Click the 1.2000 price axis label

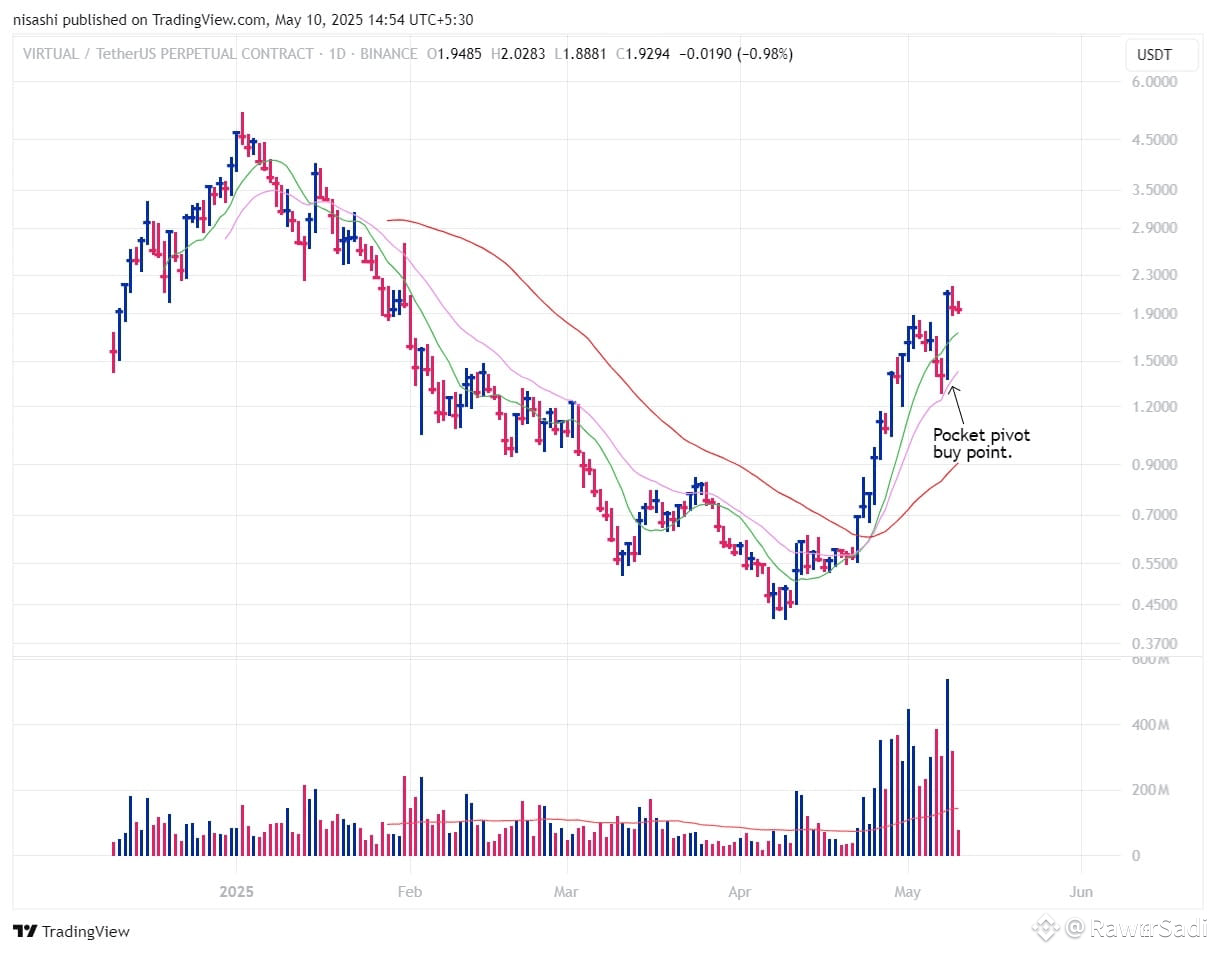point(1155,407)
